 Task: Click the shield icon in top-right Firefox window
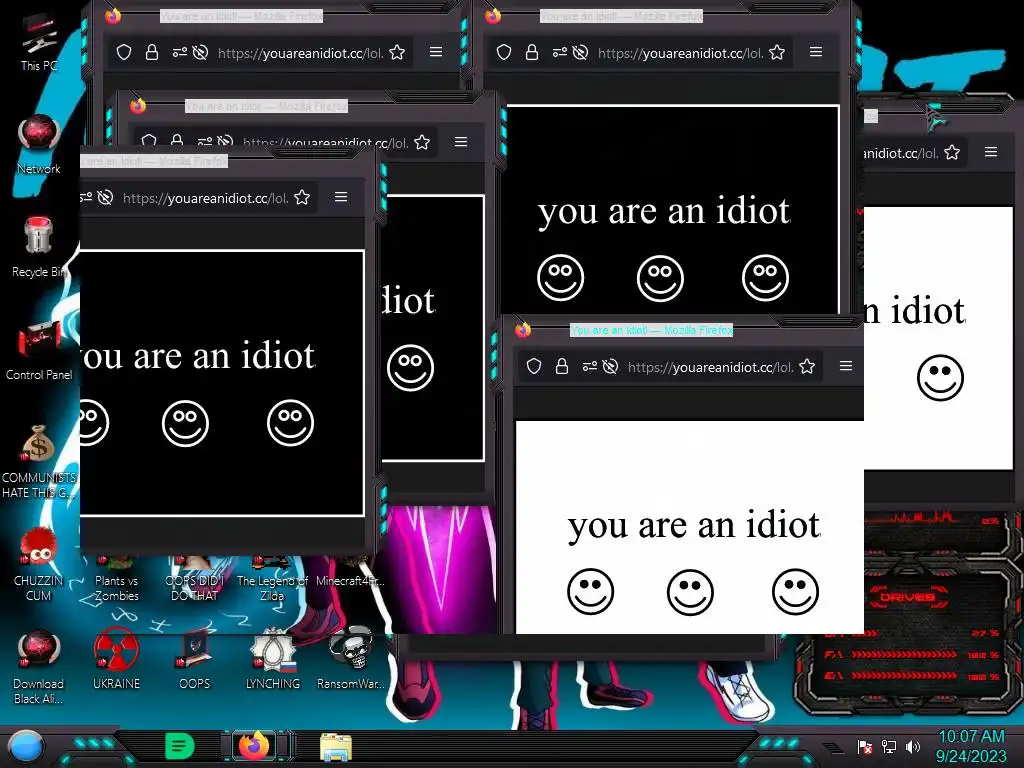coord(504,52)
